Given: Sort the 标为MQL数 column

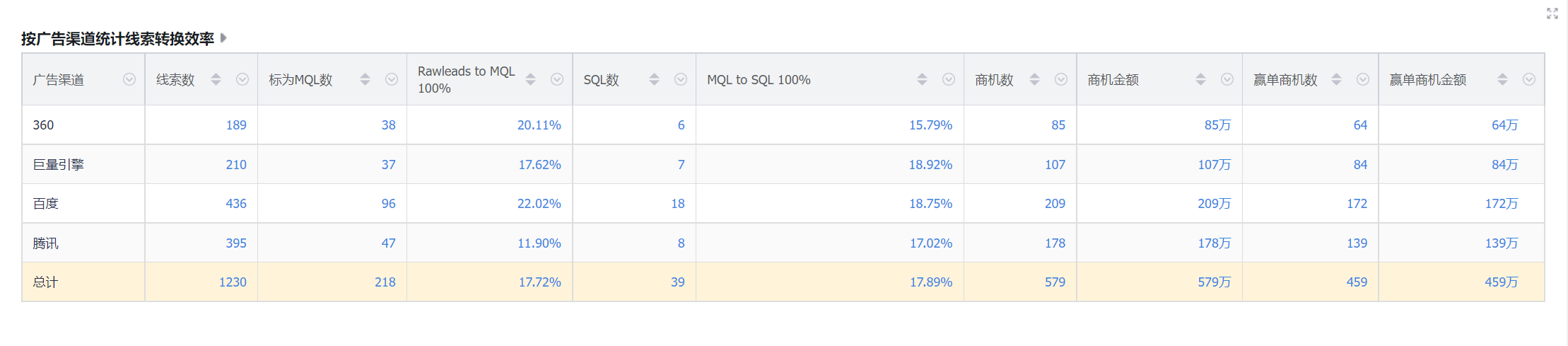Looking at the screenshot, I should [x=365, y=79].
